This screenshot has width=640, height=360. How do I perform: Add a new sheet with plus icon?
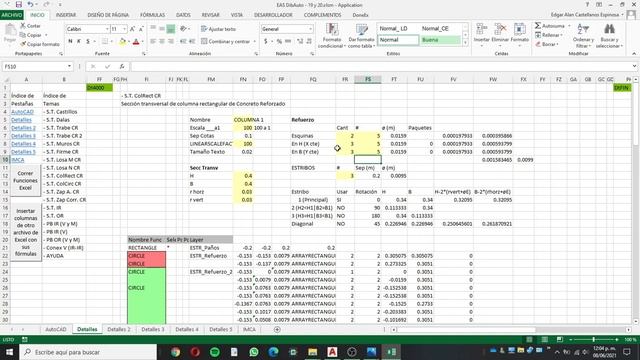point(277,329)
